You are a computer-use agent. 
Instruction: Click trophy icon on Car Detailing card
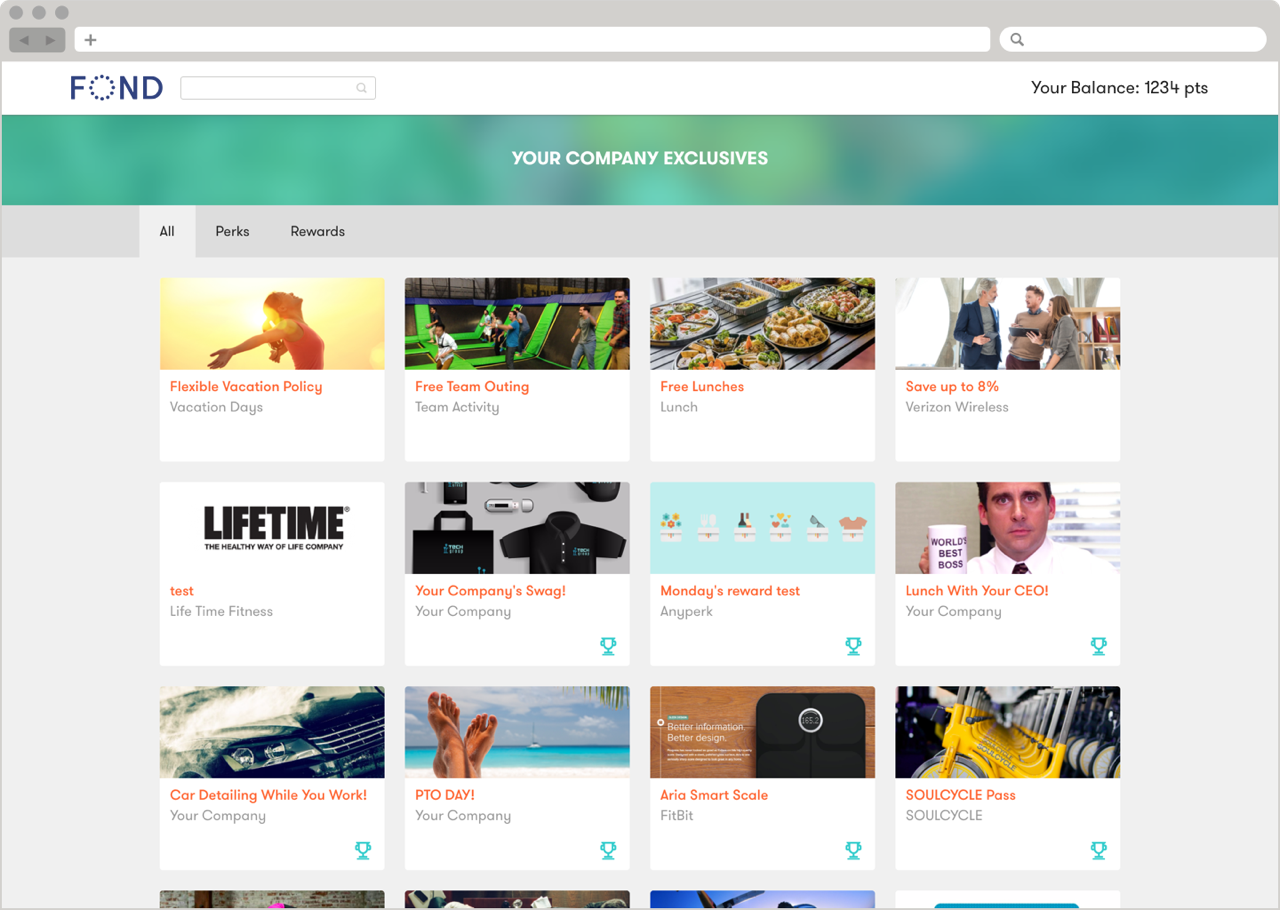[363, 850]
